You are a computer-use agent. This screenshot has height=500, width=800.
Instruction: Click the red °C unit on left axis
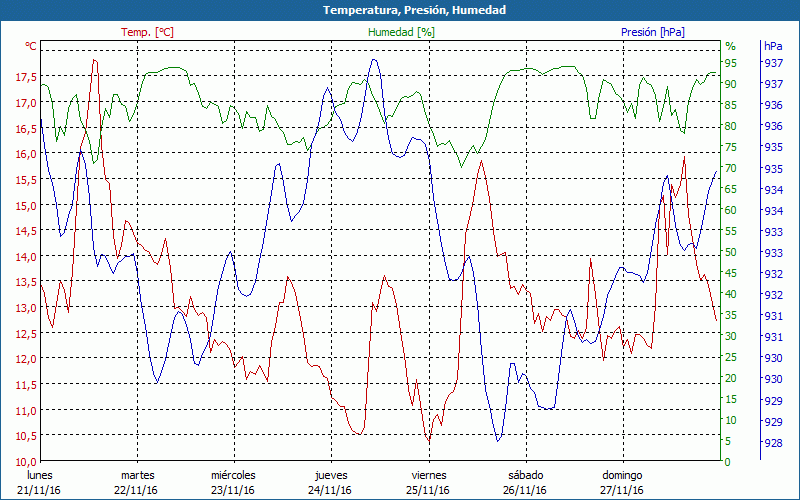tap(31, 46)
